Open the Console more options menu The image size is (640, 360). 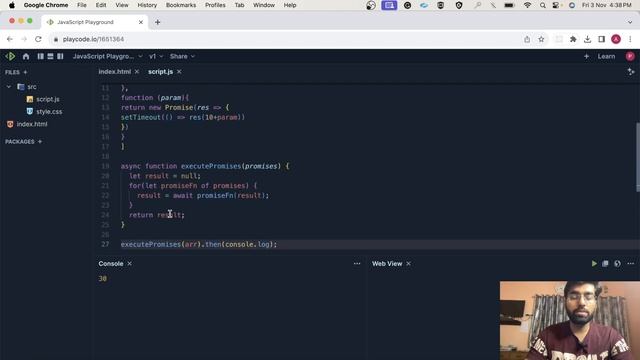tap(357, 264)
